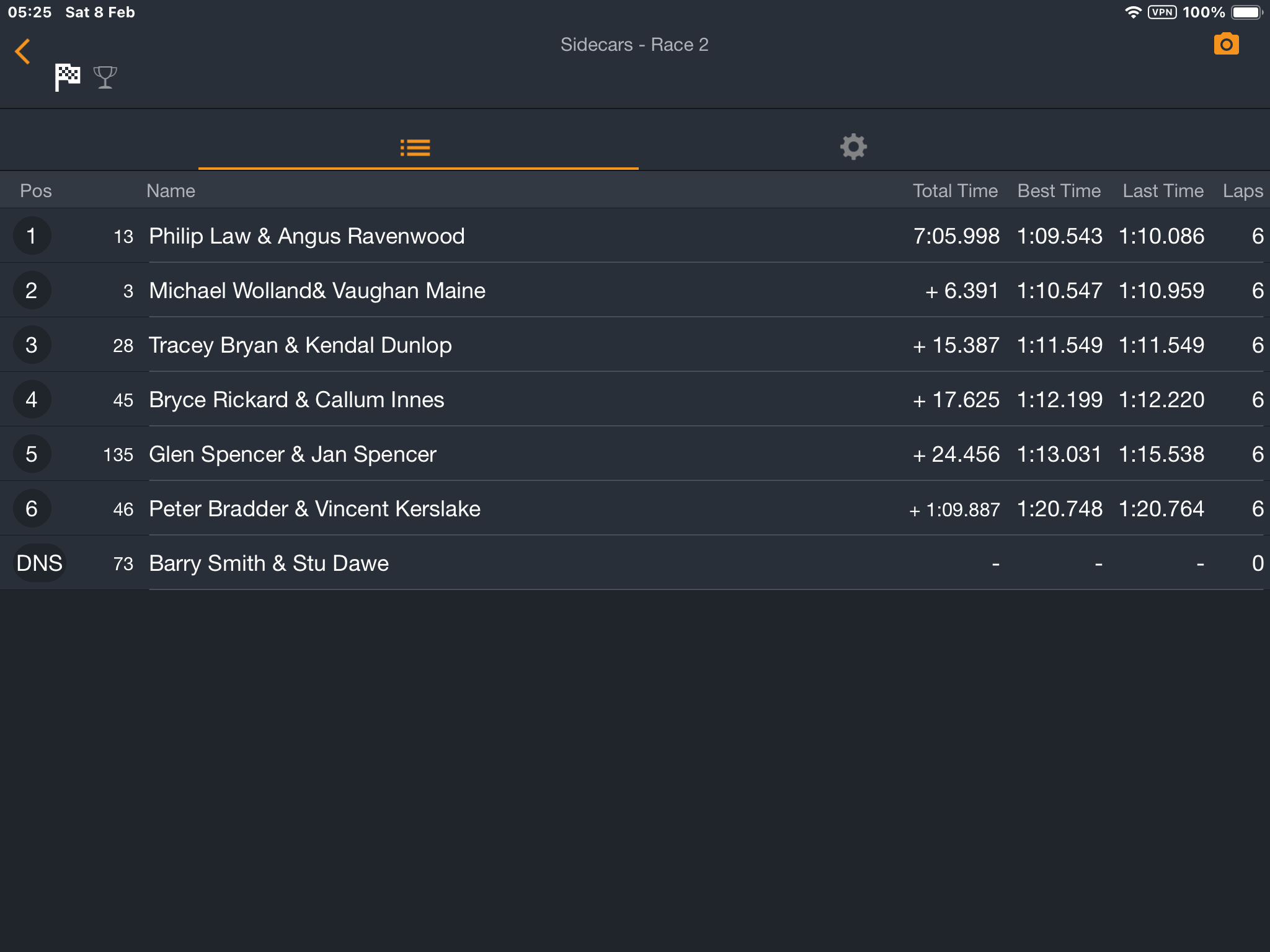Viewport: 1270px width, 952px height.
Task: Tap the status bar clock 05:25
Action: pos(30,12)
